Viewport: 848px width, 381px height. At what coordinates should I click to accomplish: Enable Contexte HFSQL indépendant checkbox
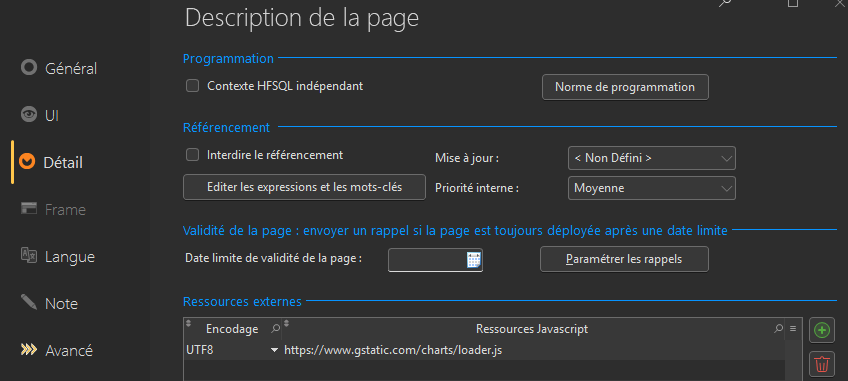point(193,86)
